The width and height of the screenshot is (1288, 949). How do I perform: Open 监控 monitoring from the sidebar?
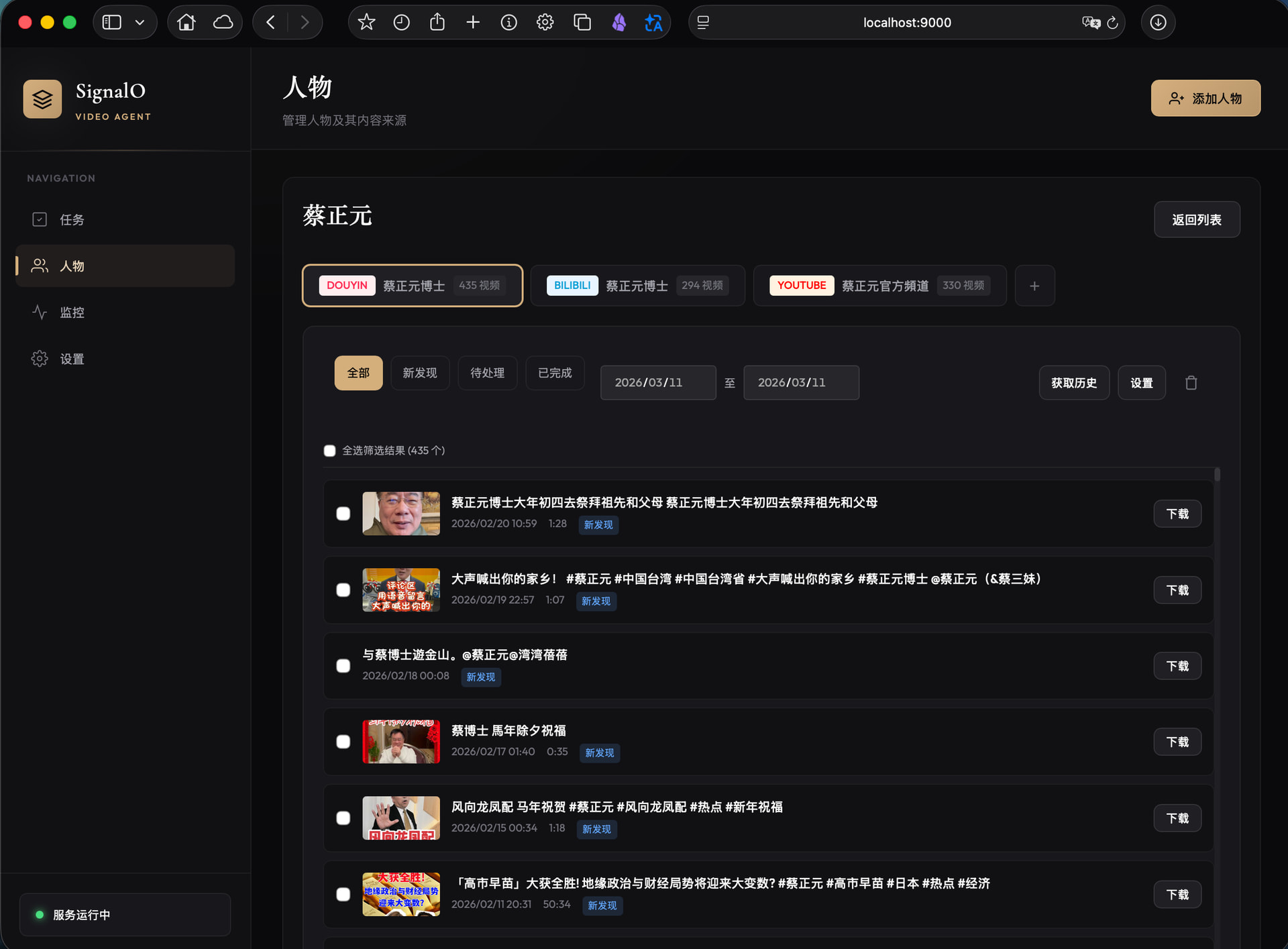(72, 313)
